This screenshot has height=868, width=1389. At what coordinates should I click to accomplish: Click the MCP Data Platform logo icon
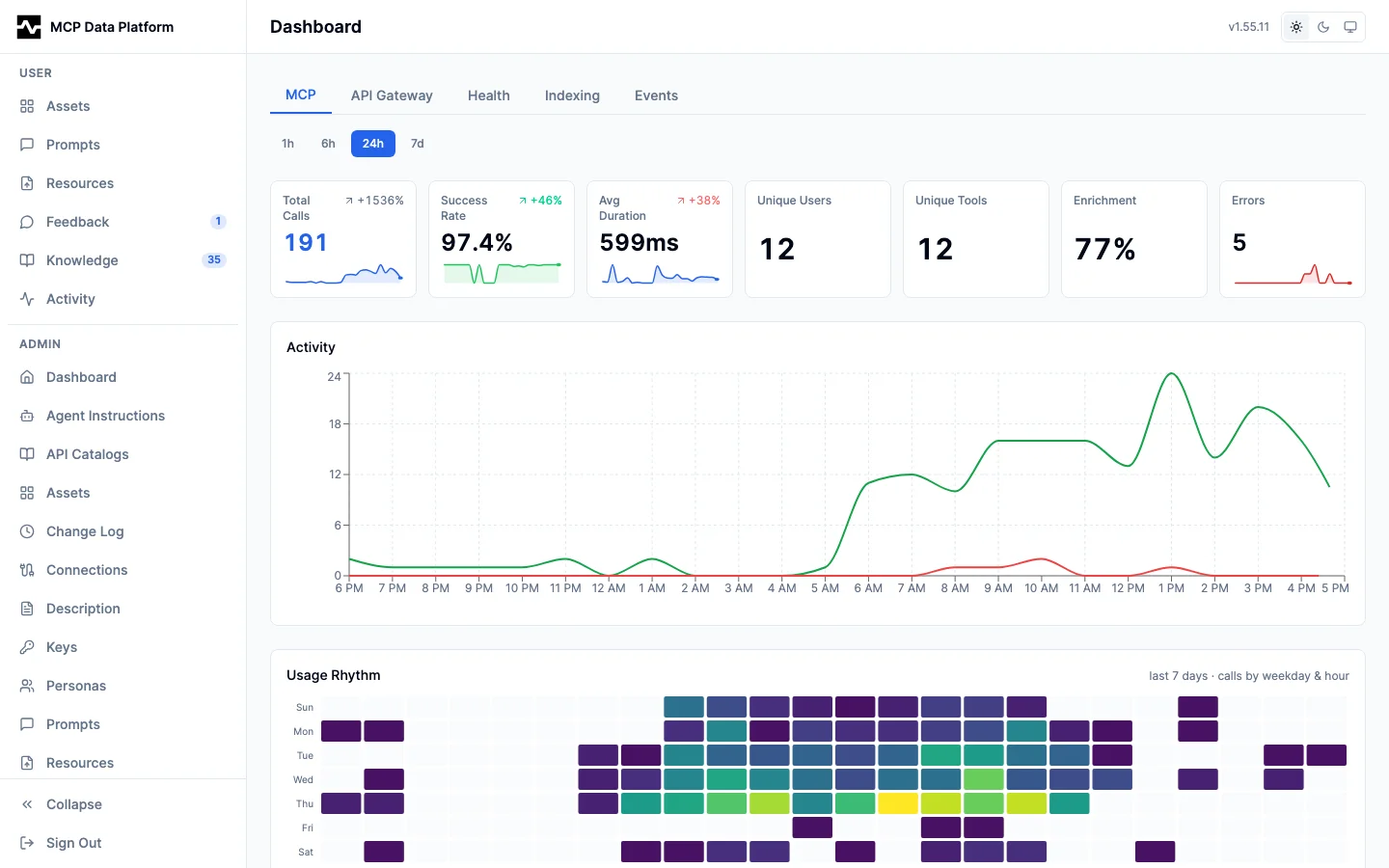[x=29, y=27]
